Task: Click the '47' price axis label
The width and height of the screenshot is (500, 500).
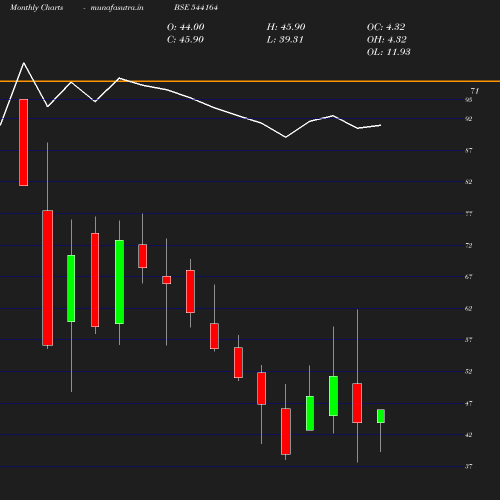Action: 469,403
